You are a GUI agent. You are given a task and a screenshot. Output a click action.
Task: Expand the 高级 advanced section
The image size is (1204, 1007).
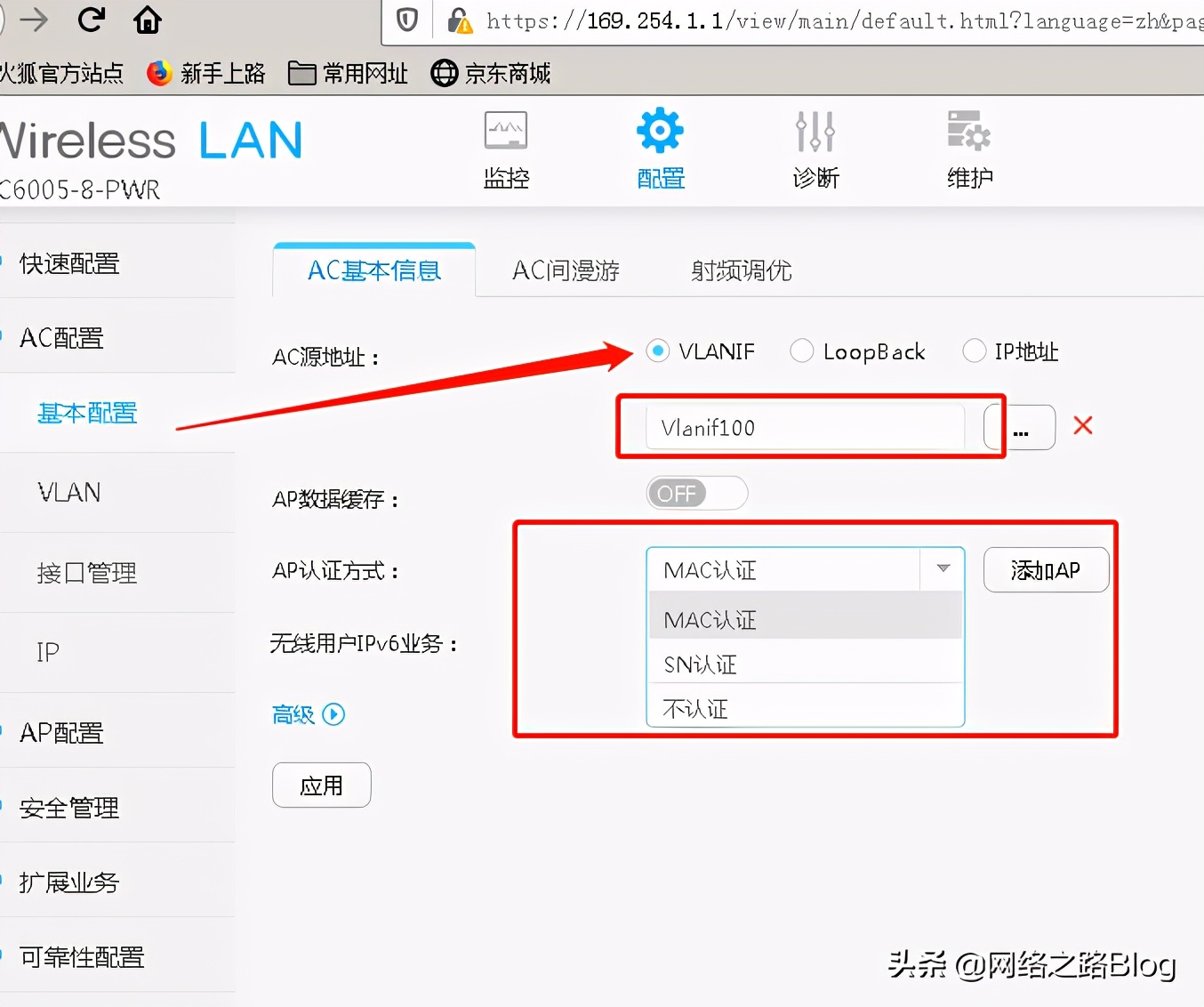click(307, 714)
